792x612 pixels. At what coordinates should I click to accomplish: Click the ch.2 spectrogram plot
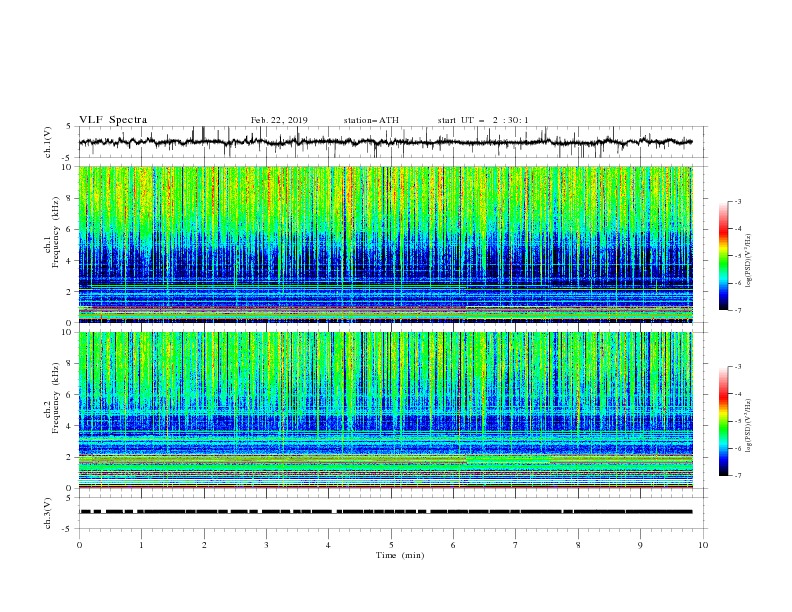pyautogui.click(x=385, y=410)
